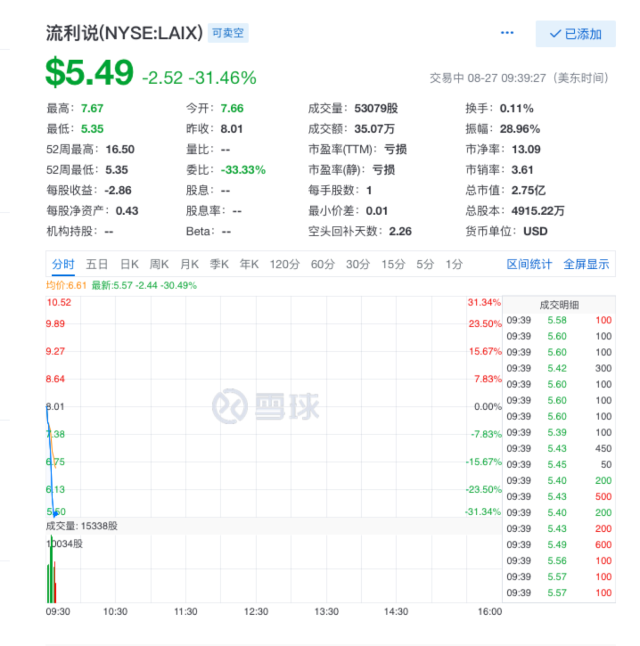Click the 总股本 value 4915.22万
Image resolution: width=640 pixels, height=646 pixels.
538,211
